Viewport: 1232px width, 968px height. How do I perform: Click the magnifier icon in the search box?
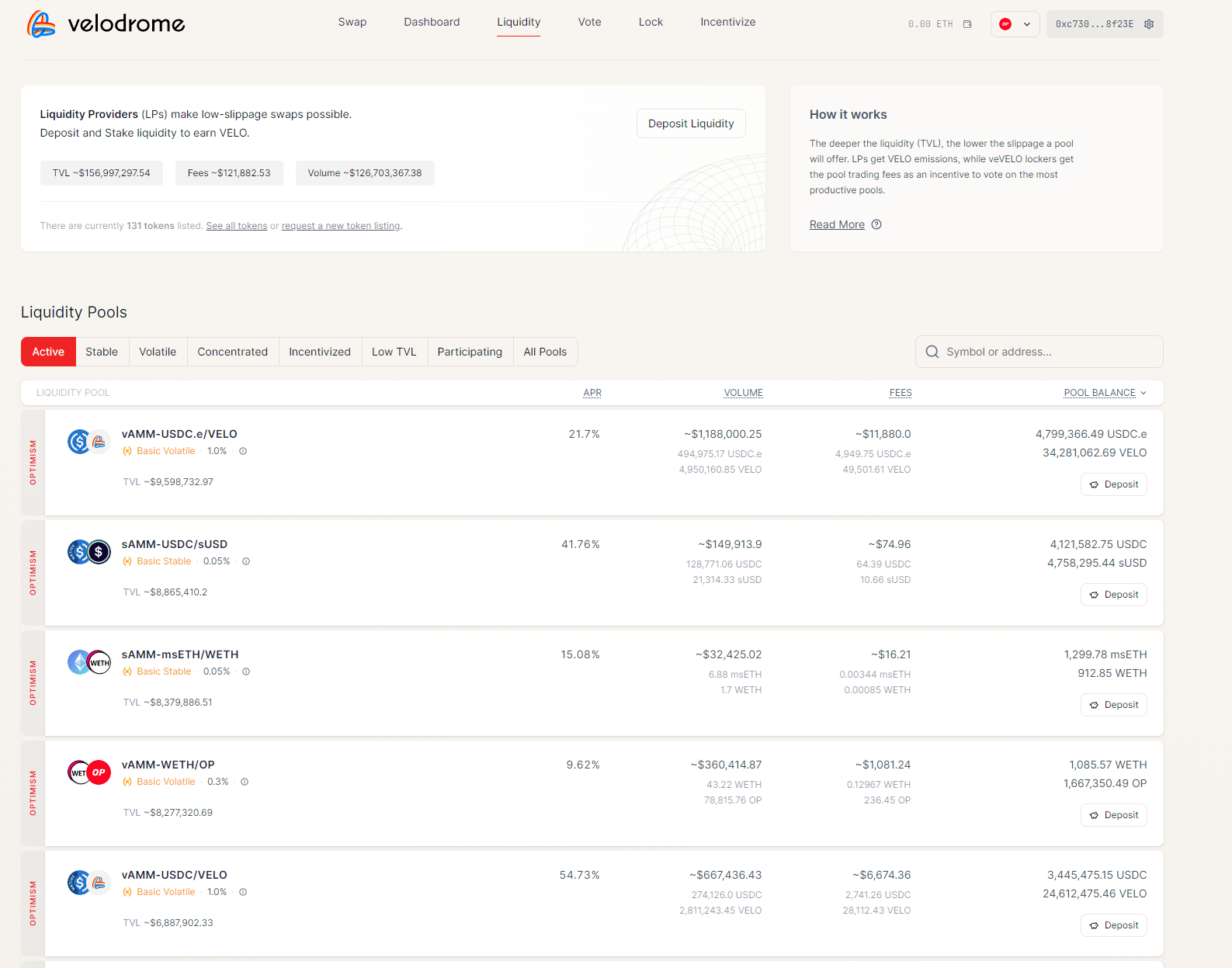point(932,352)
